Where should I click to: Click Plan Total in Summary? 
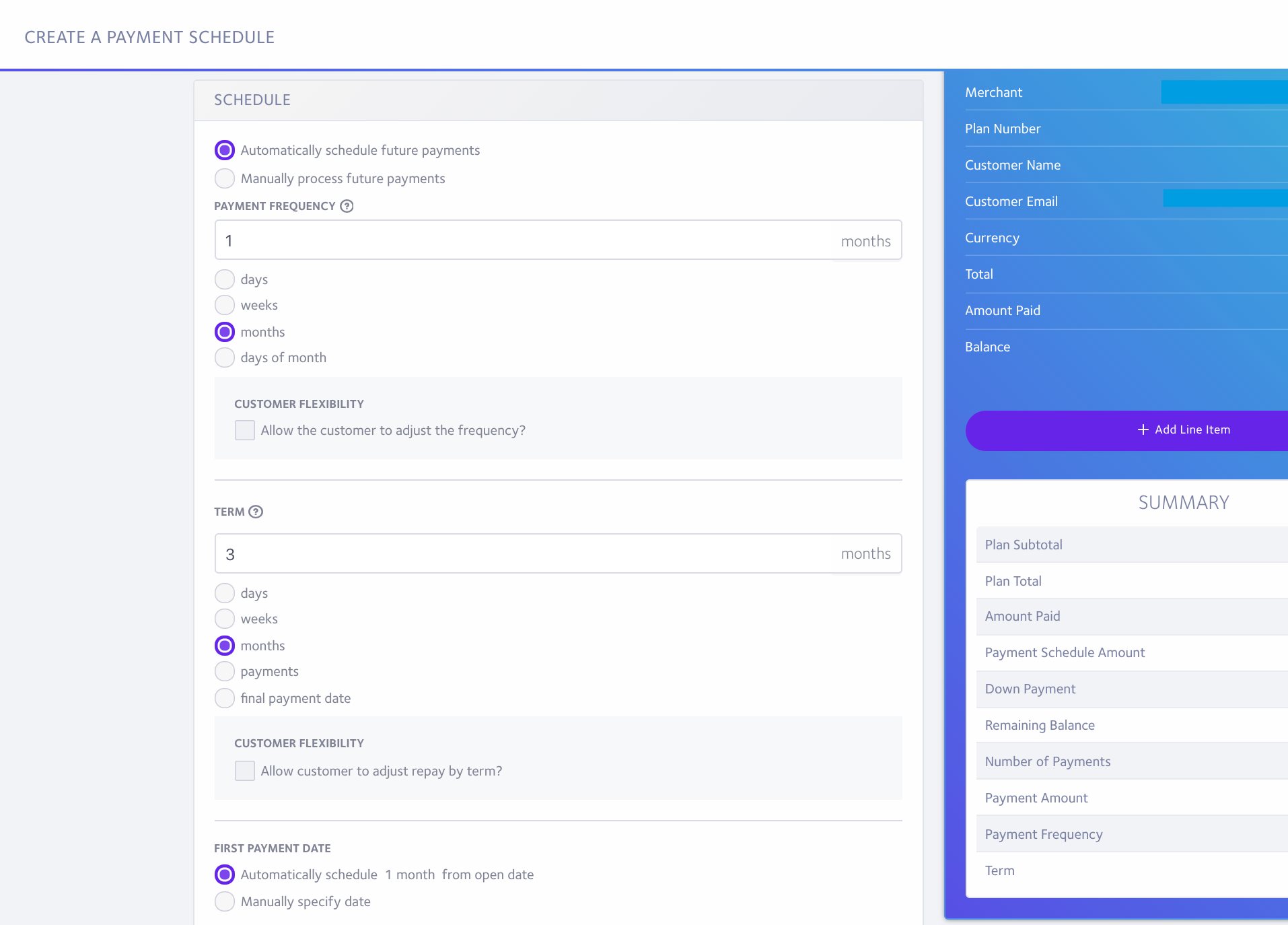tap(1132, 581)
